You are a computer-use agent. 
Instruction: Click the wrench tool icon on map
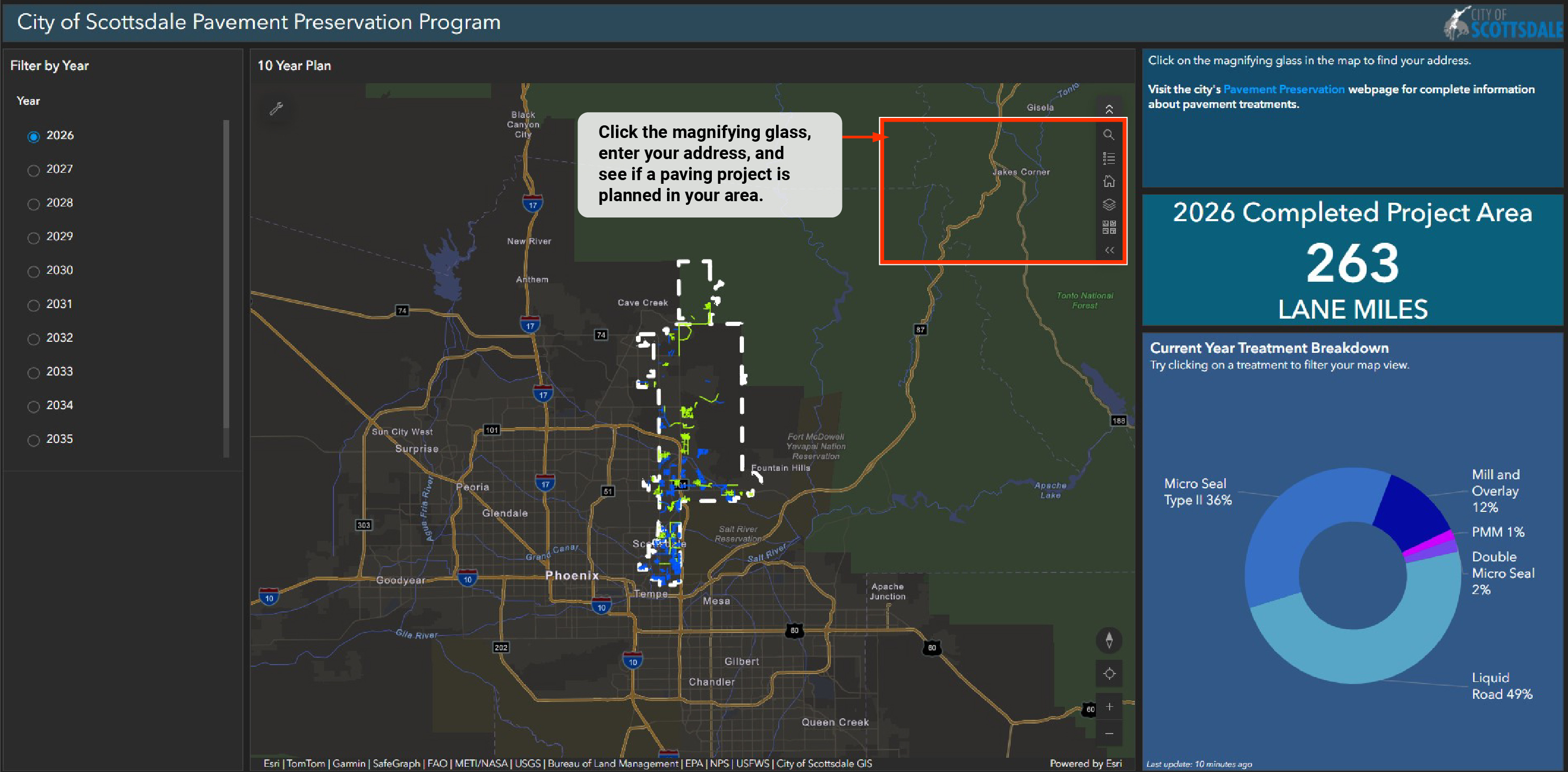click(x=276, y=108)
